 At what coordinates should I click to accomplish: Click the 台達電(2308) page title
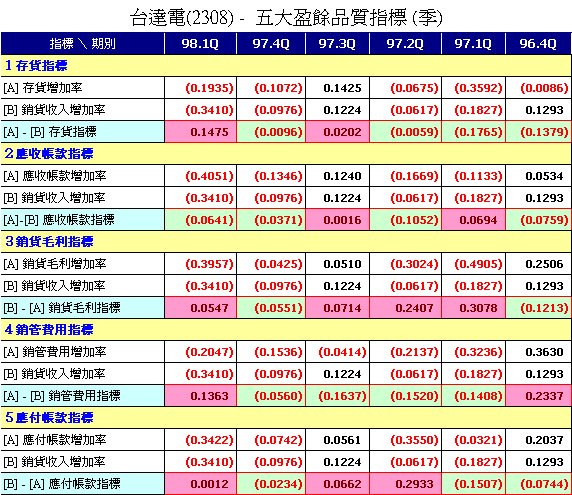pyautogui.click(x=182, y=18)
